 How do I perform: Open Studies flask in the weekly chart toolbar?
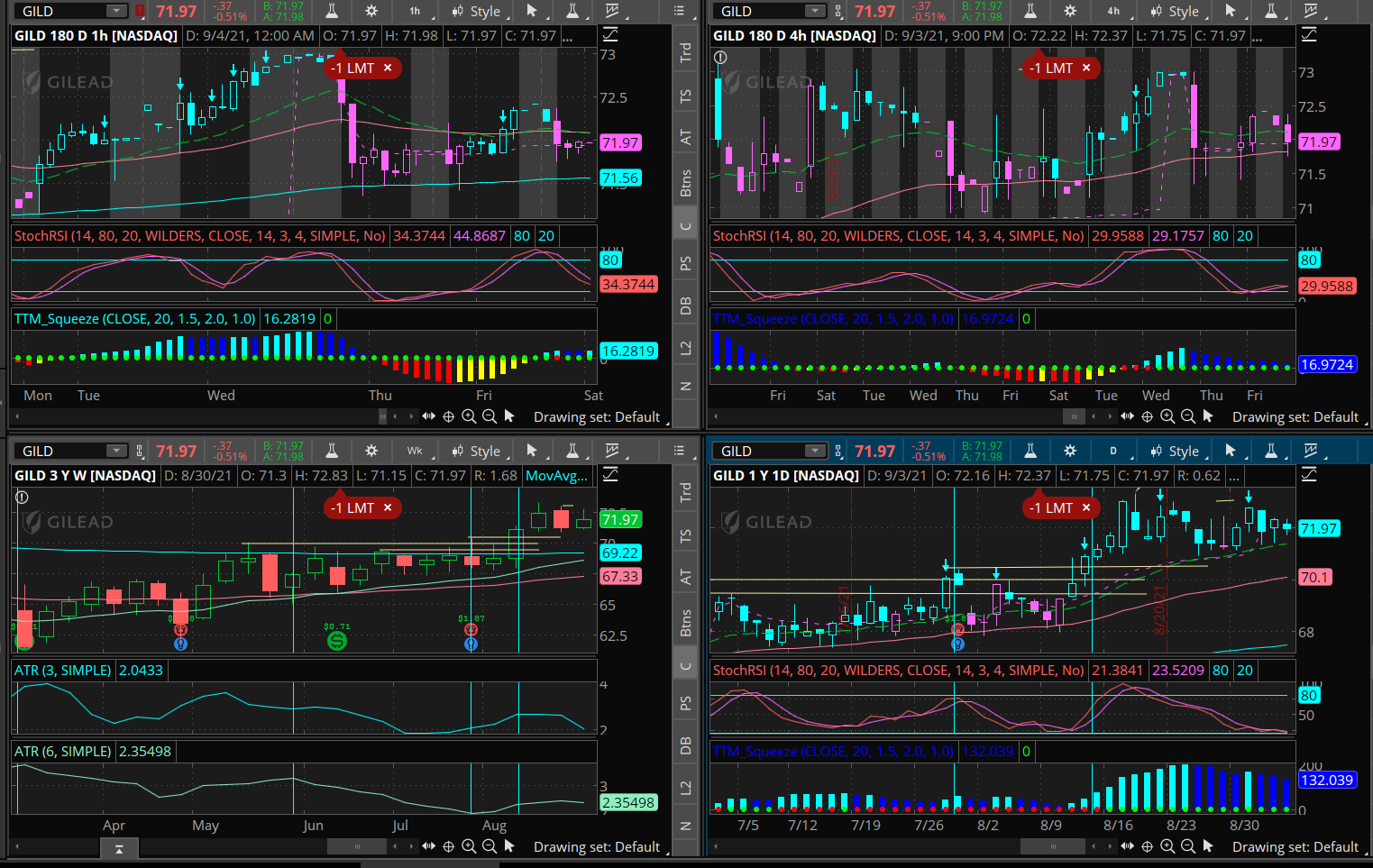332,451
